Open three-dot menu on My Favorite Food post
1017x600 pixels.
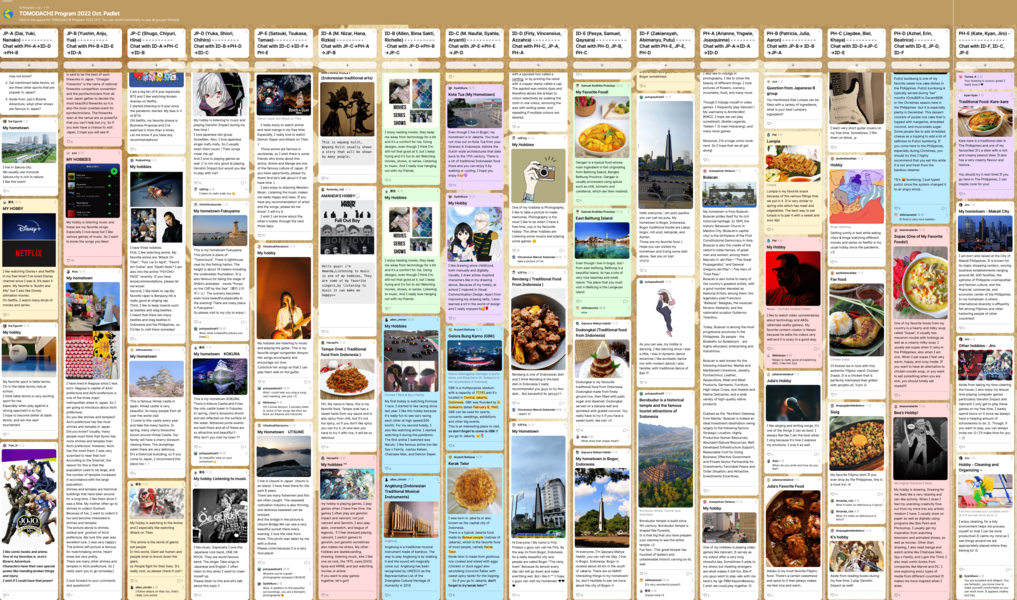tap(629, 85)
